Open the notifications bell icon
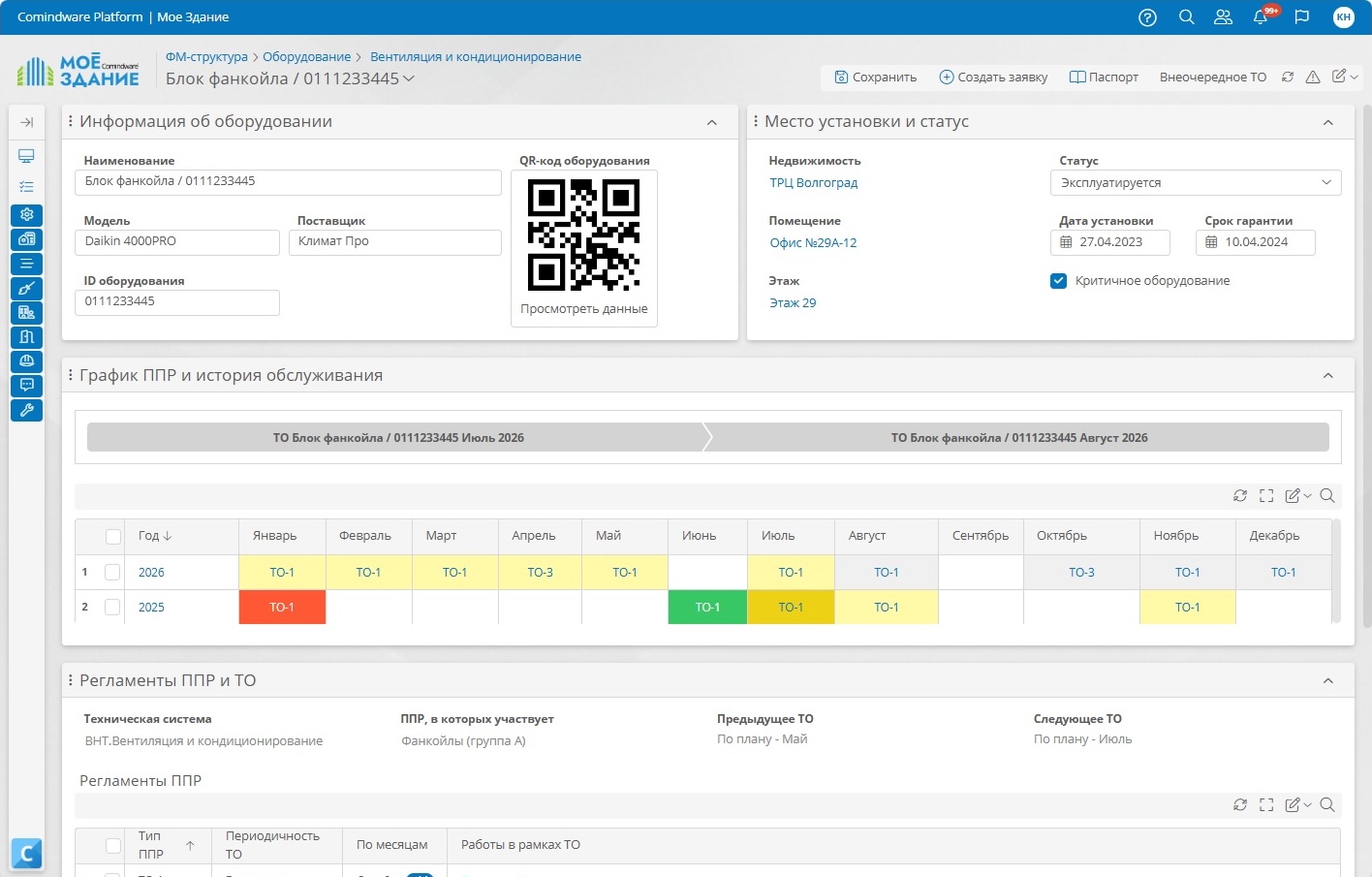 tap(1261, 17)
